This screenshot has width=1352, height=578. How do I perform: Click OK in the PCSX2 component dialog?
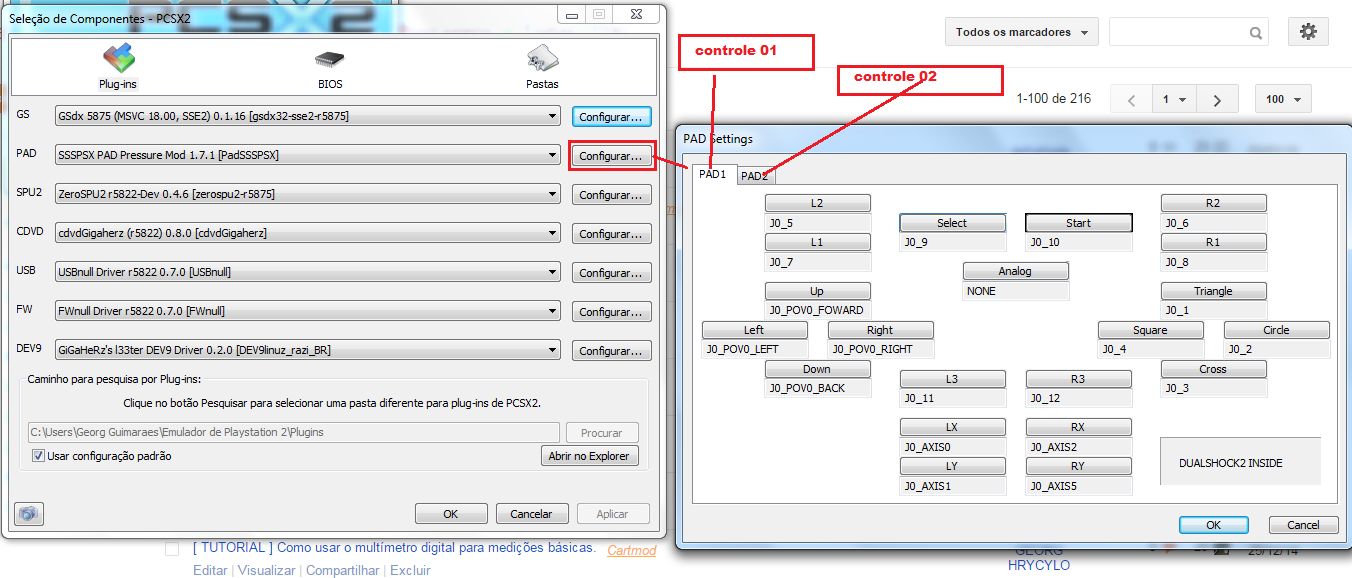coord(451,514)
